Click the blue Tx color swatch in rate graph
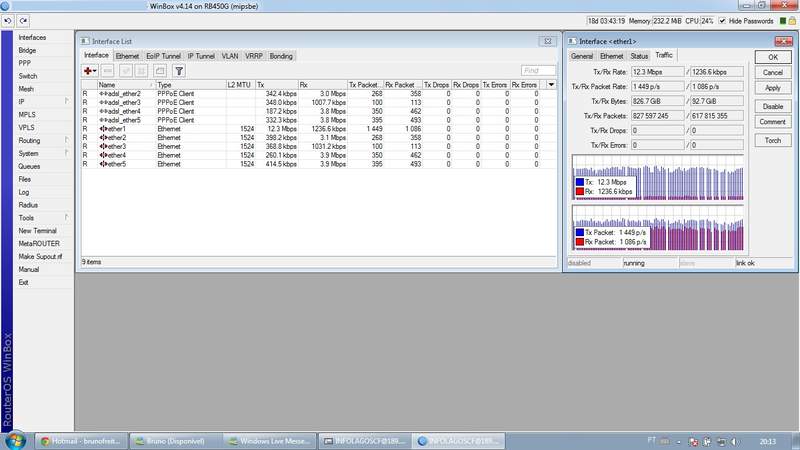This screenshot has height=450, width=800. [x=580, y=182]
